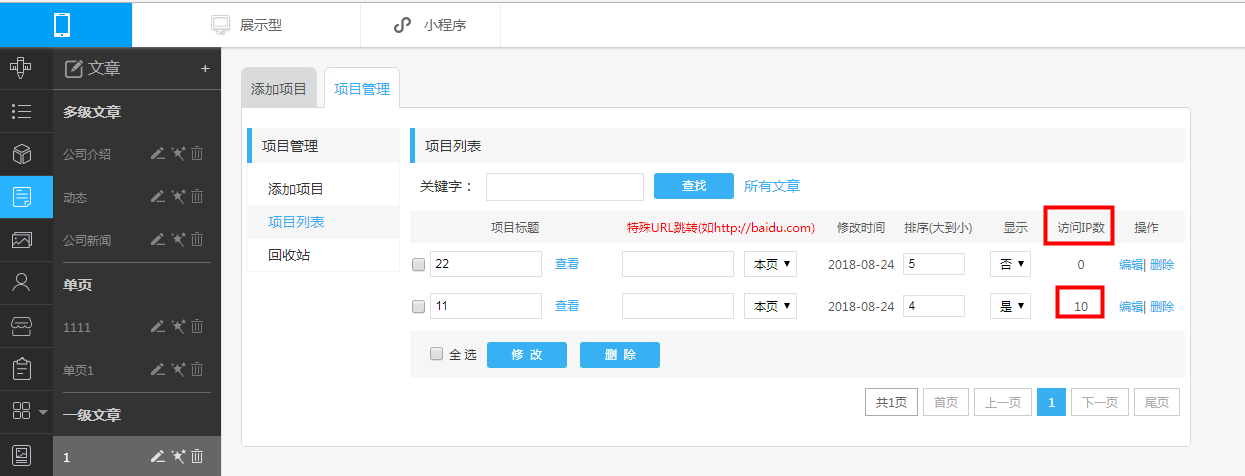Viewport: 1245px width, 476px height.
Task: Click the magic wand for 动态
Action: click(178, 197)
